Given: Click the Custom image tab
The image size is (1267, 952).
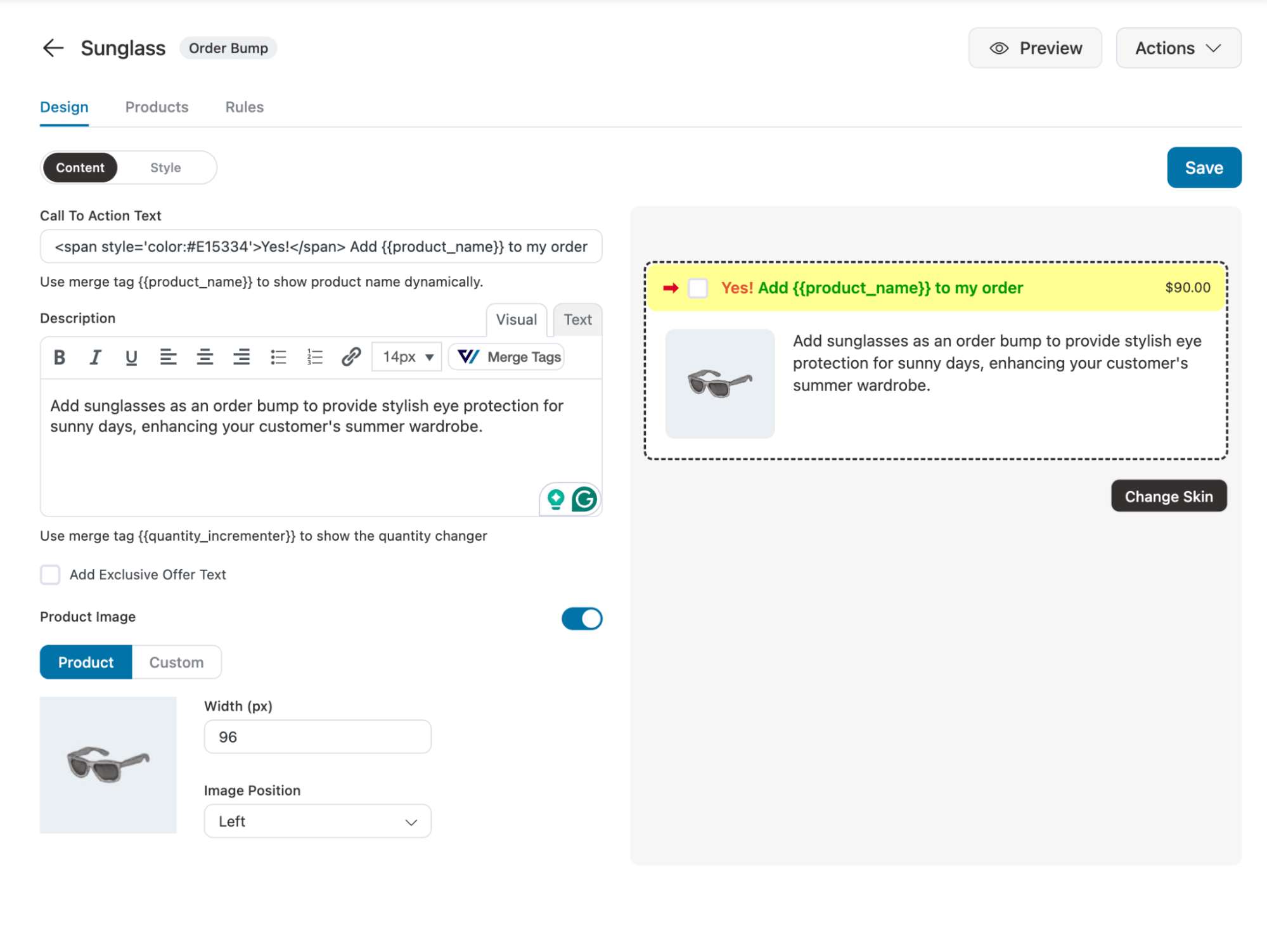Looking at the screenshot, I should point(176,662).
